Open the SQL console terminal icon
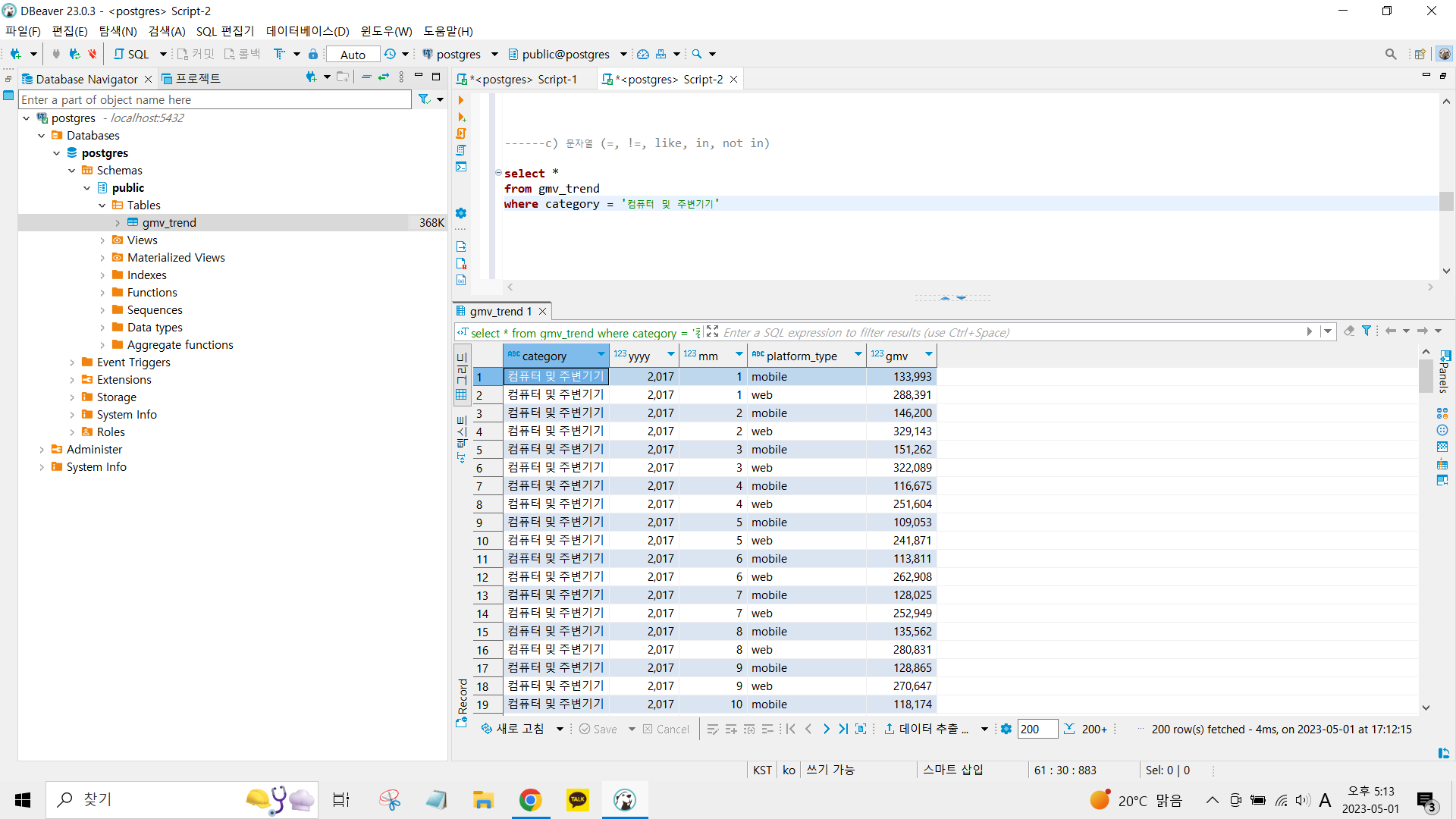 point(461,167)
